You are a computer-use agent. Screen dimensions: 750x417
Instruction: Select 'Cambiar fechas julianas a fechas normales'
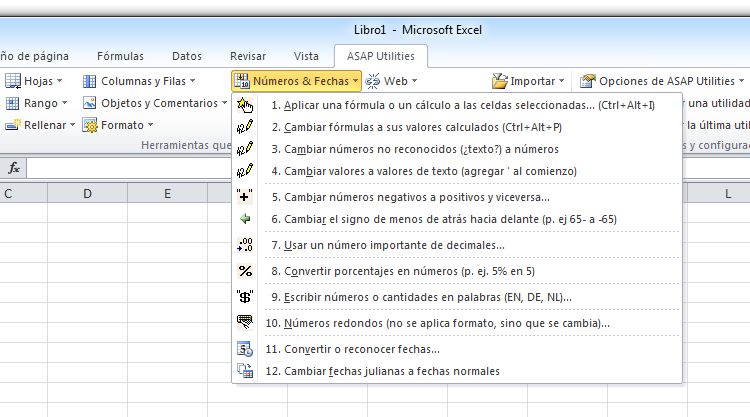click(457, 371)
